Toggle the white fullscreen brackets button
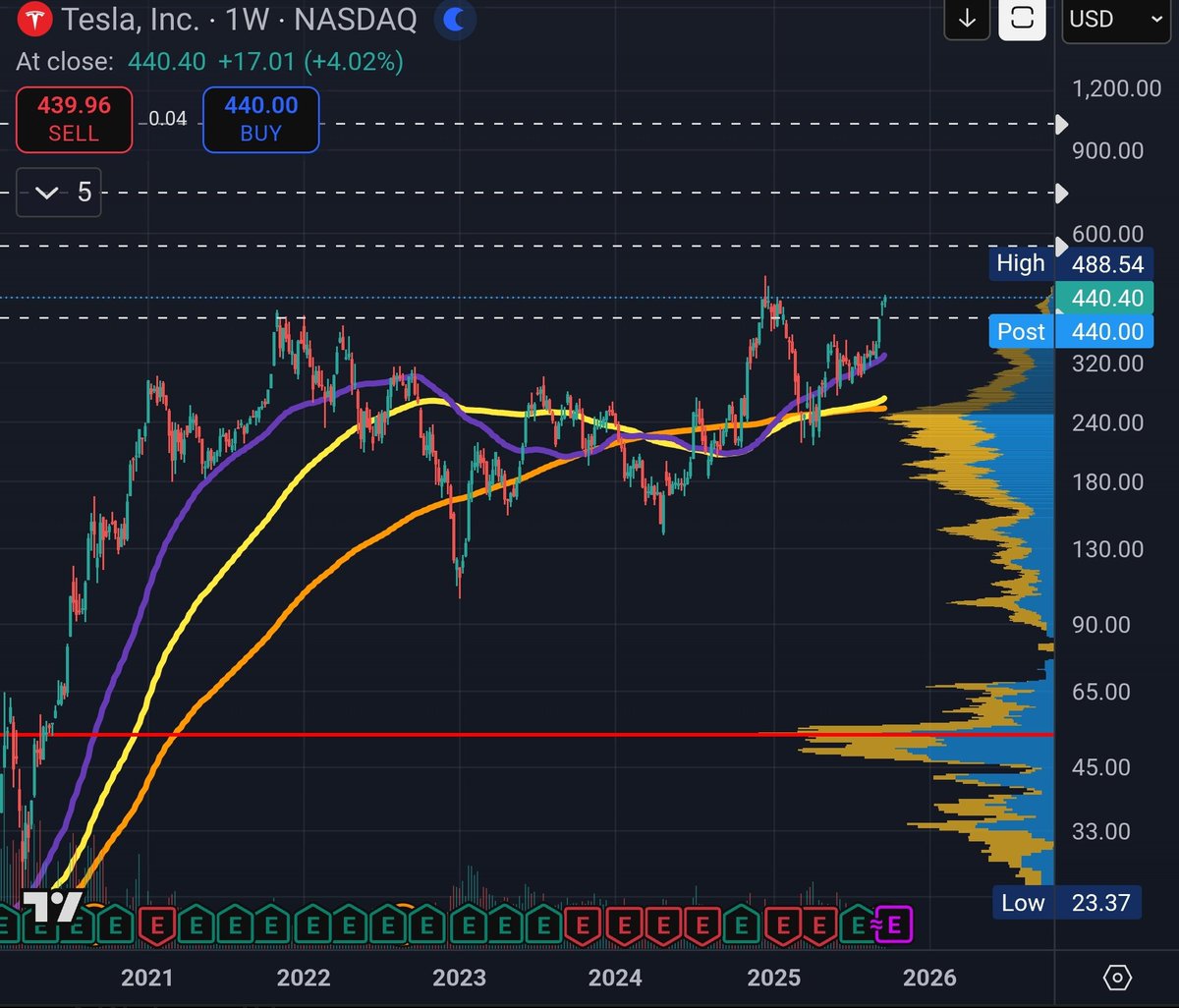The width and height of the screenshot is (1179, 1008). tap(1022, 19)
